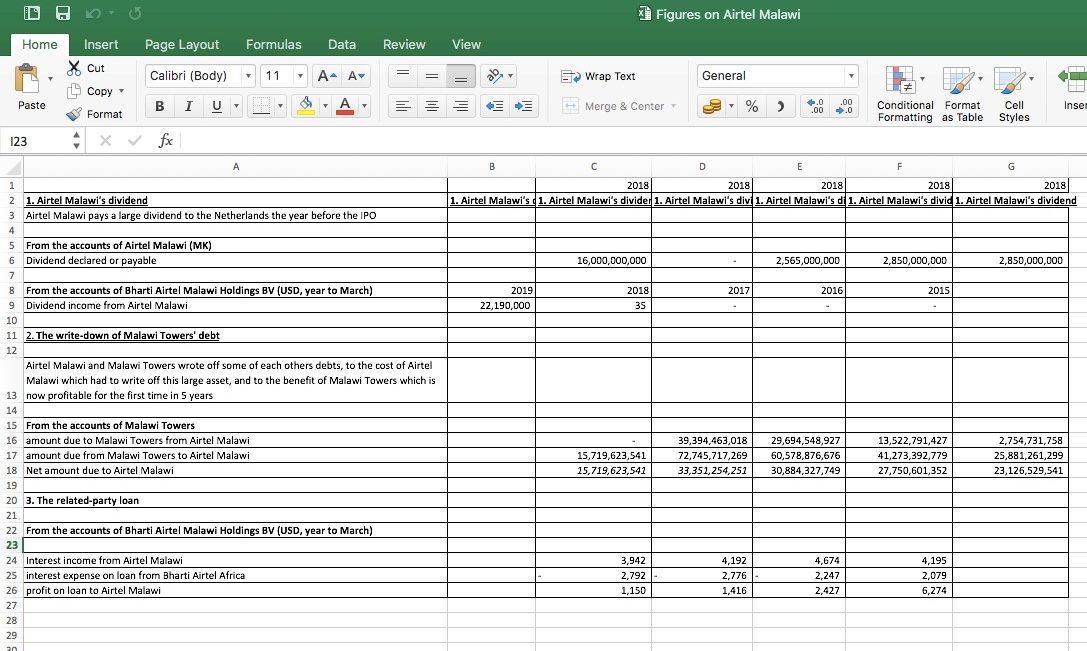Increase decimal places
1087x651 pixels.
[x=816, y=106]
